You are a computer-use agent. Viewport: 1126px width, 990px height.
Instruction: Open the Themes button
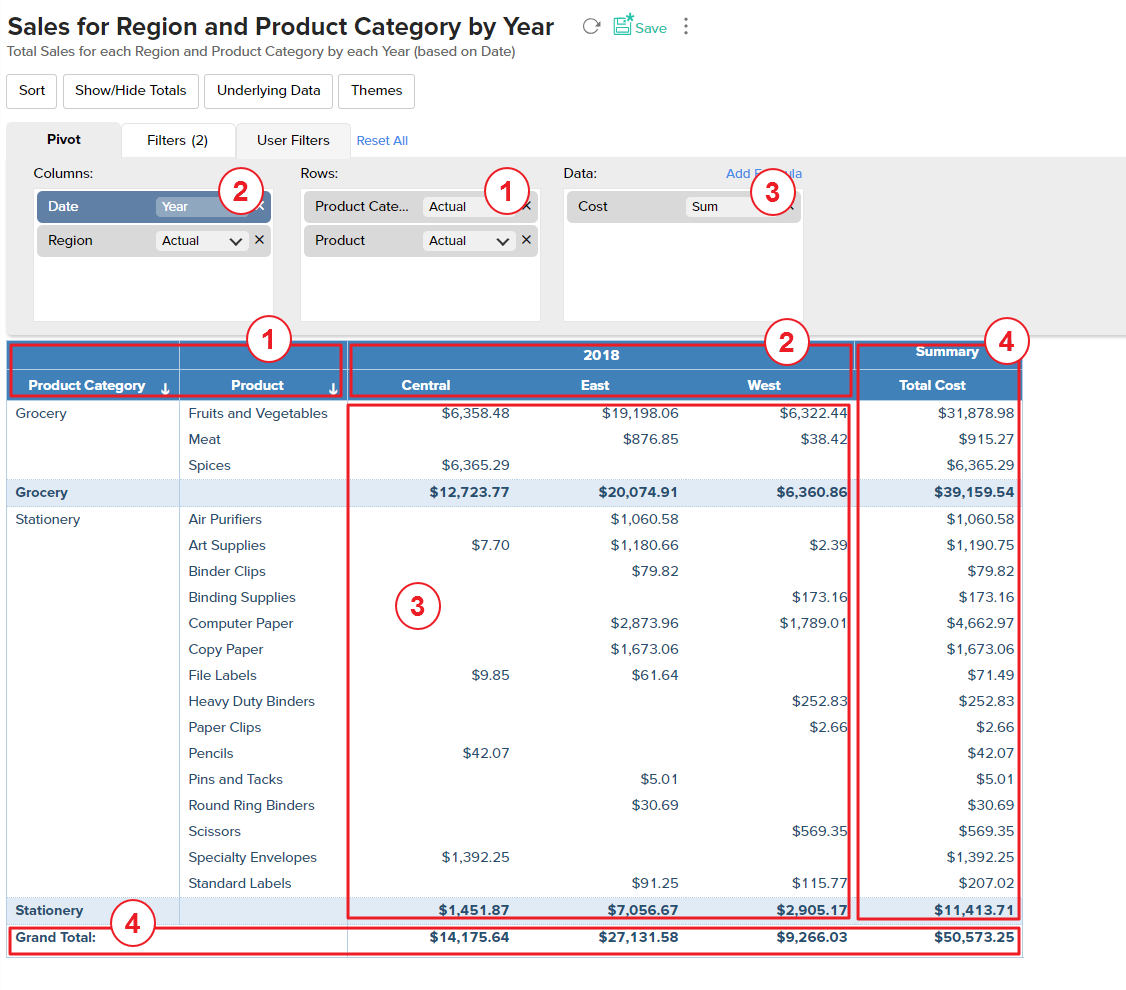pos(376,91)
